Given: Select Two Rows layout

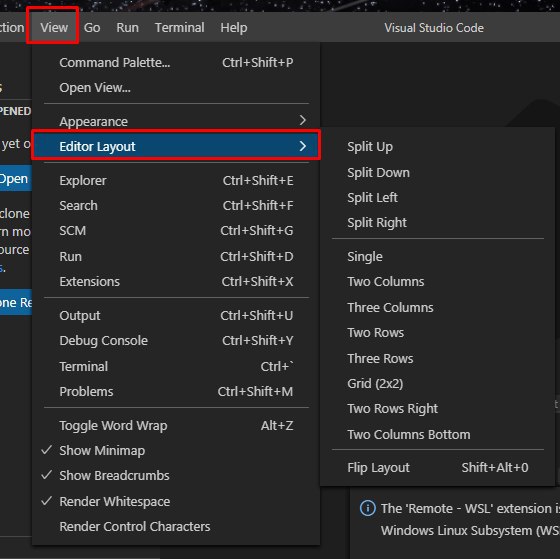Looking at the screenshot, I should (438, 333).
